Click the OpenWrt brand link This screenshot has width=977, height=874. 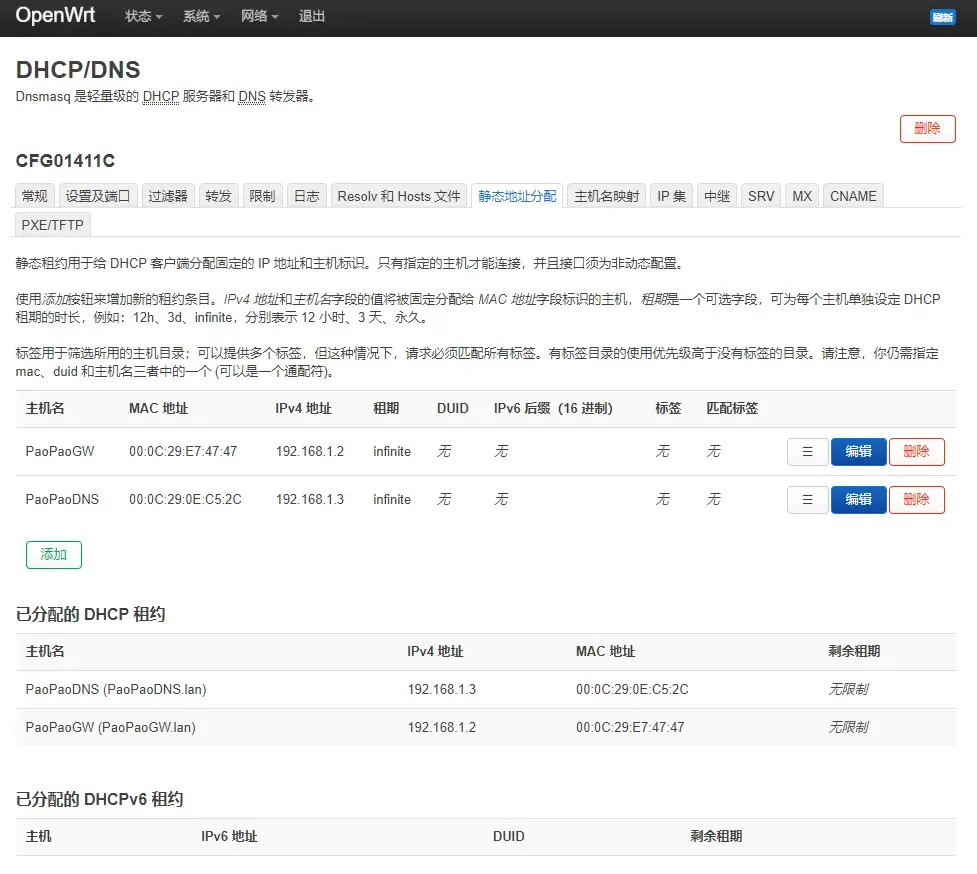56,16
